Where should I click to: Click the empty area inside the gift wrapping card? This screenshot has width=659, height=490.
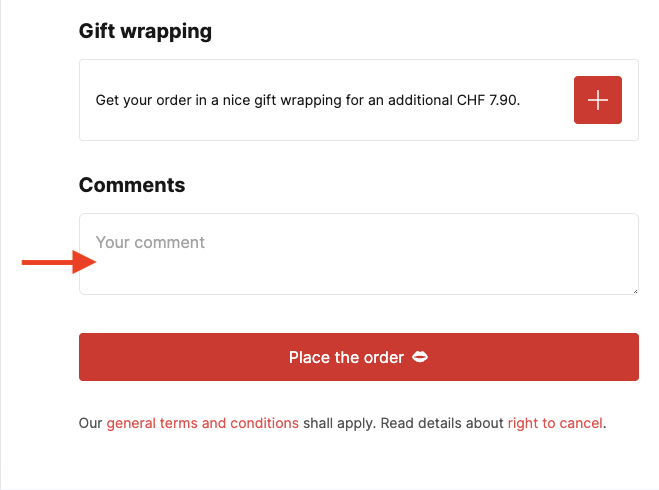click(546, 122)
